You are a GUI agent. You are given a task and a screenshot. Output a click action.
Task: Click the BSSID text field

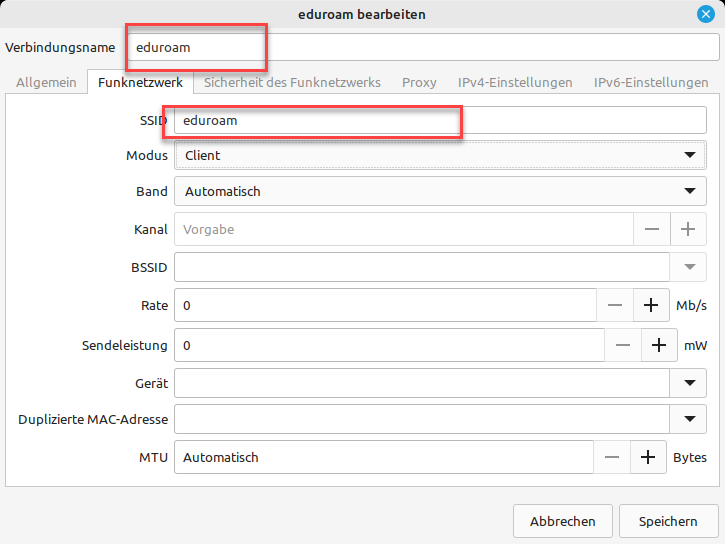422,267
